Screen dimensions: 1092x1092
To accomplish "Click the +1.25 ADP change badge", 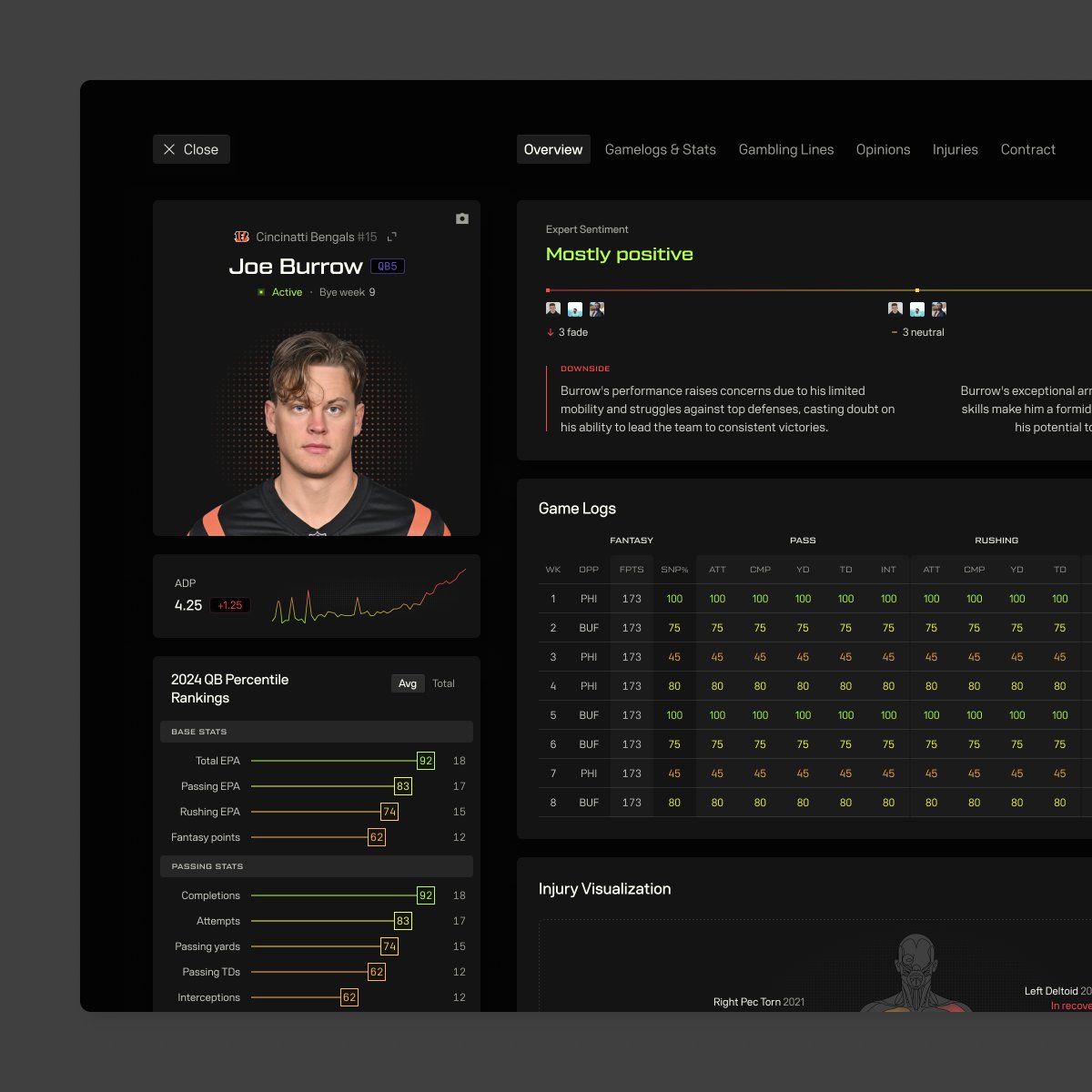I will click(x=230, y=605).
